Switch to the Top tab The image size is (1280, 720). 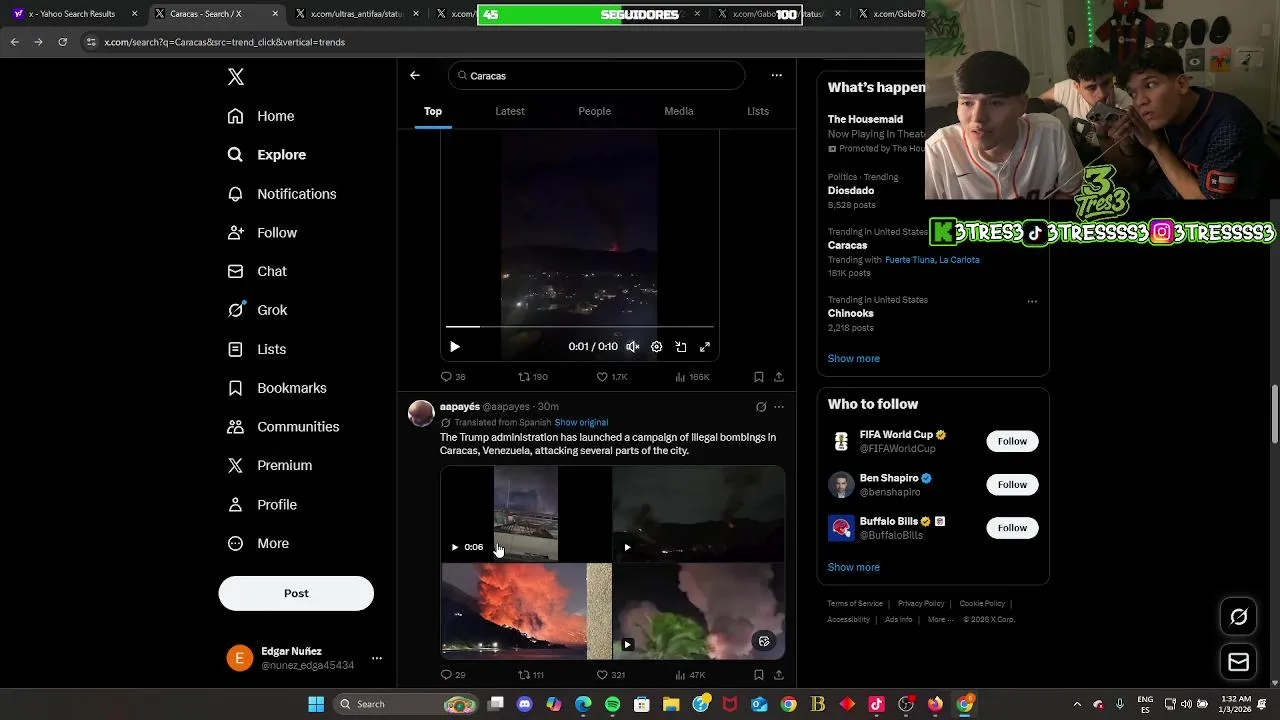tap(433, 111)
